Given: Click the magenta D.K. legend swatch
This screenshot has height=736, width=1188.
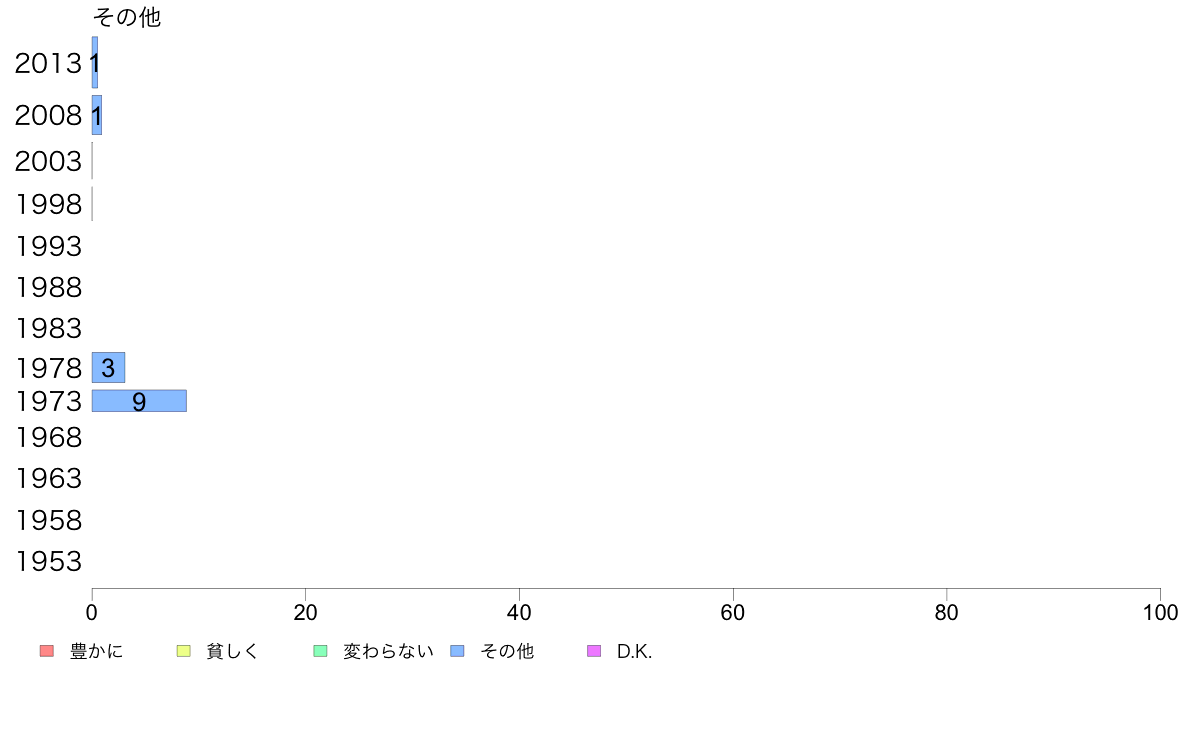Looking at the screenshot, I should click(x=594, y=651).
